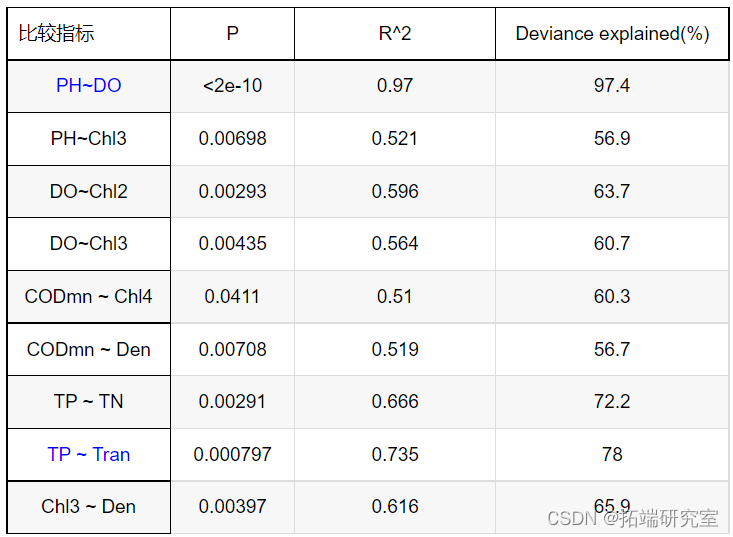Click the 0.97 R^2 value cell
Screen dimensions: 733x537
pos(394,86)
